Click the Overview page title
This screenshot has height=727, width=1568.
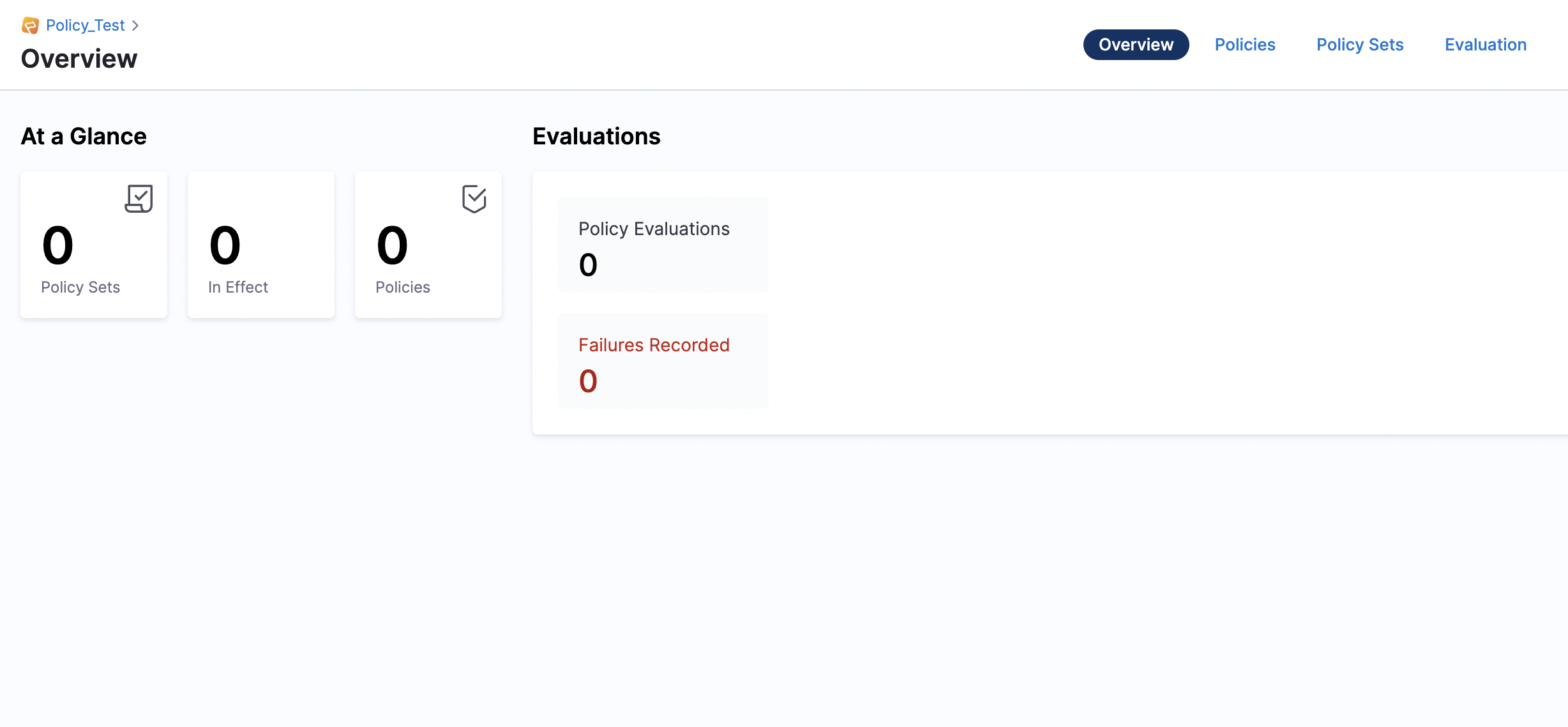79,59
